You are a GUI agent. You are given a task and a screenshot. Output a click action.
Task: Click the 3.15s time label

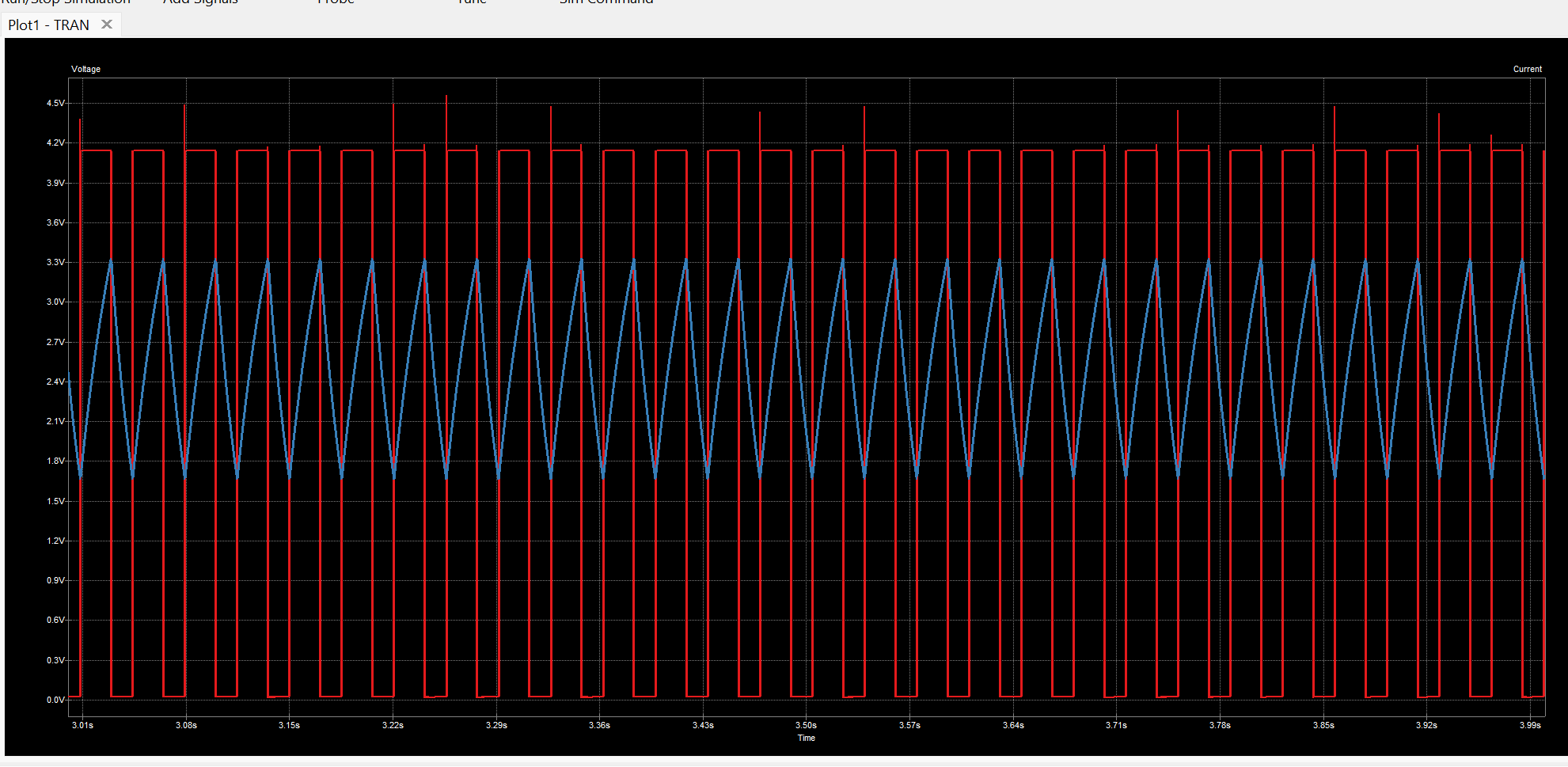point(289,725)
